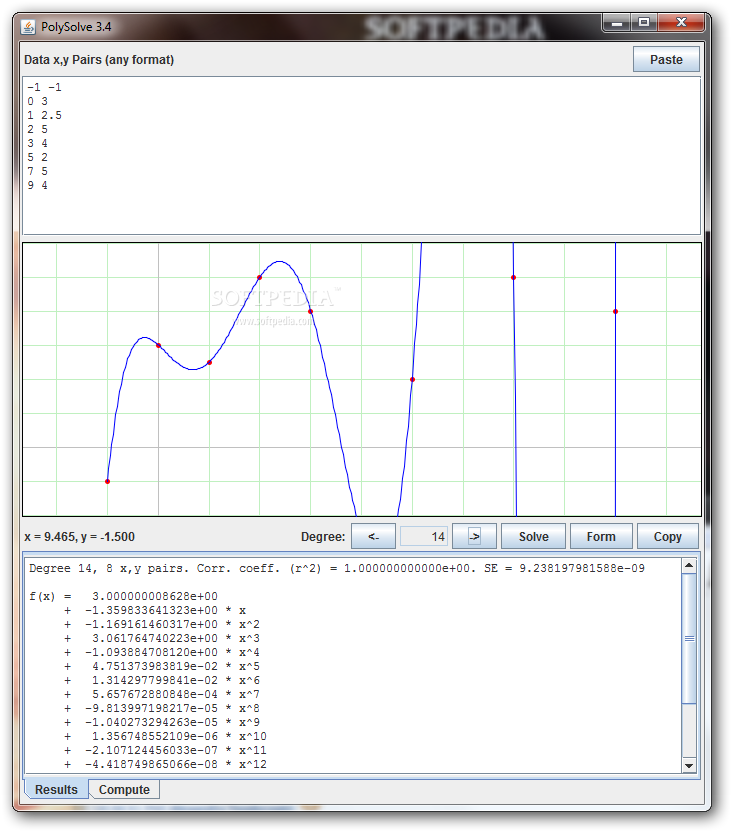Click the x^4 coefficient line

pos(162,652)
